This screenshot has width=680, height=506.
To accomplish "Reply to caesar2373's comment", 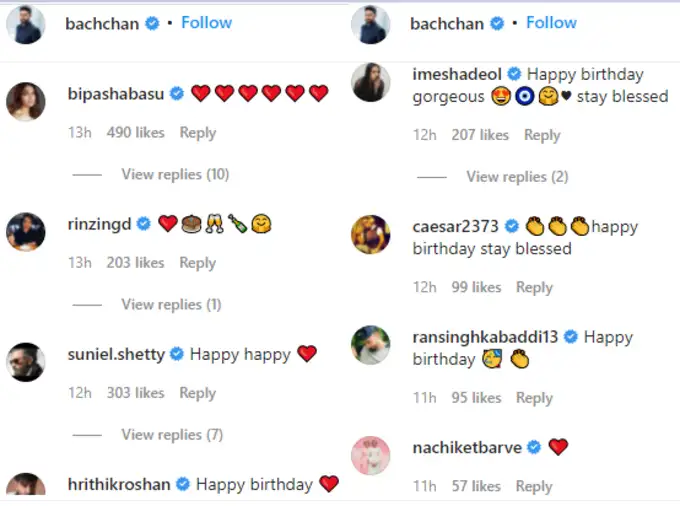I will [x=534, y=288].
